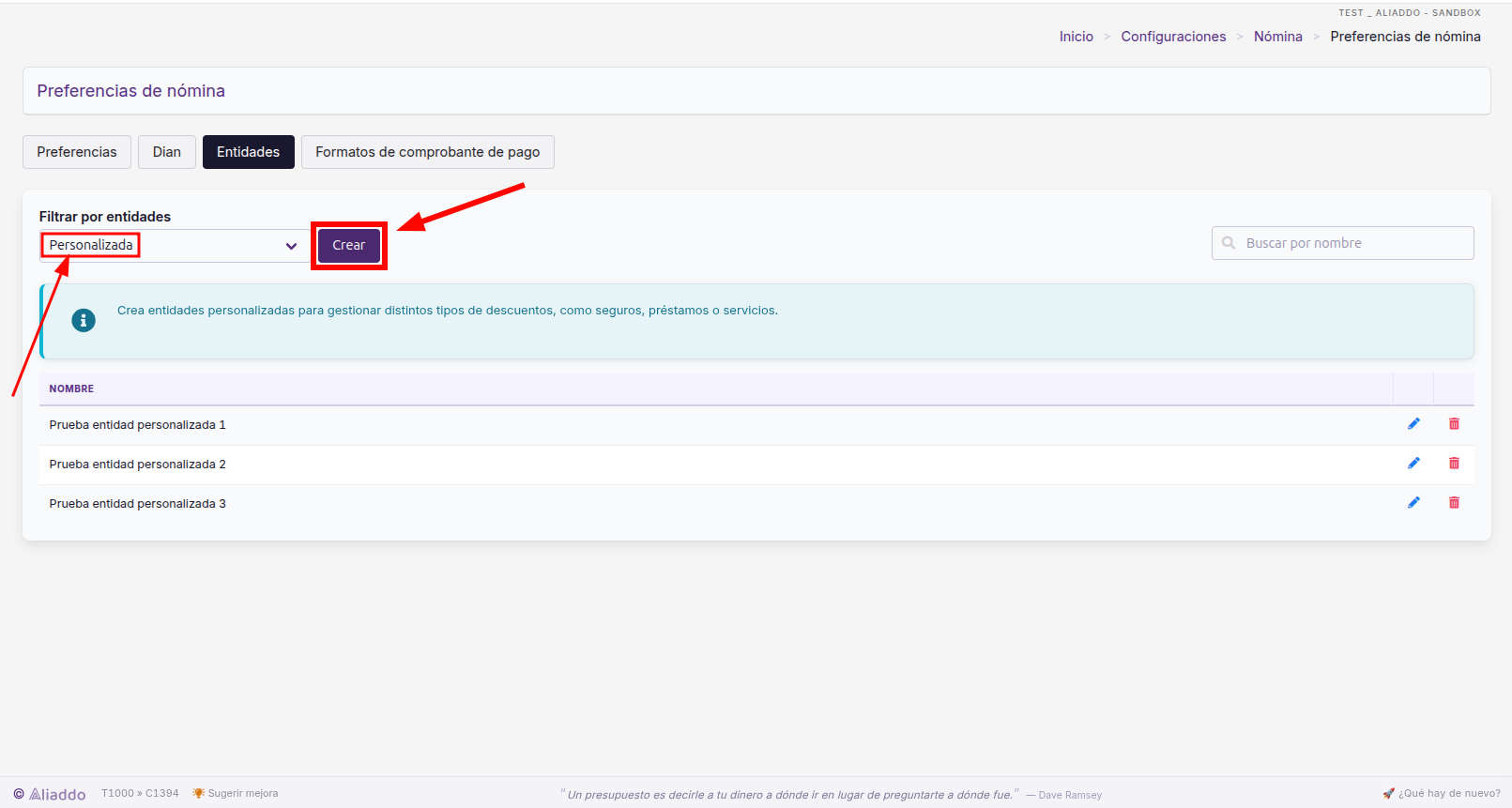This screenshot has height=808, width=1512.
Task: Click the search magnifier icon
Action: tap(1229, 243)
